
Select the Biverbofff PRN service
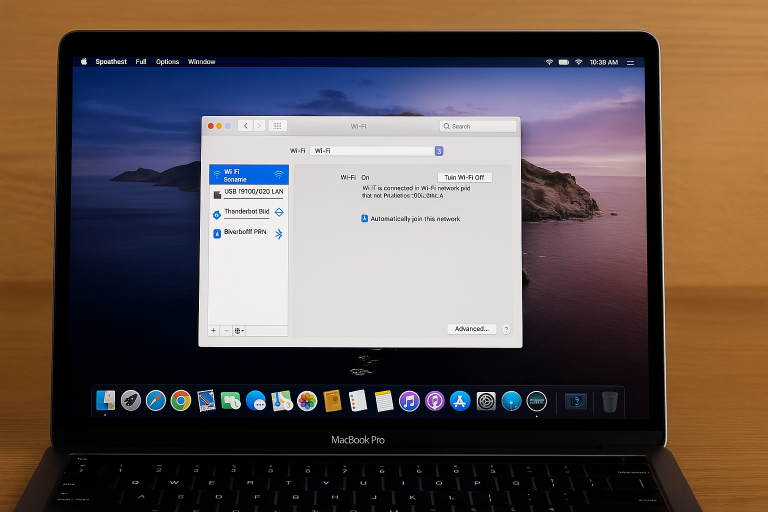click(249, 233)
